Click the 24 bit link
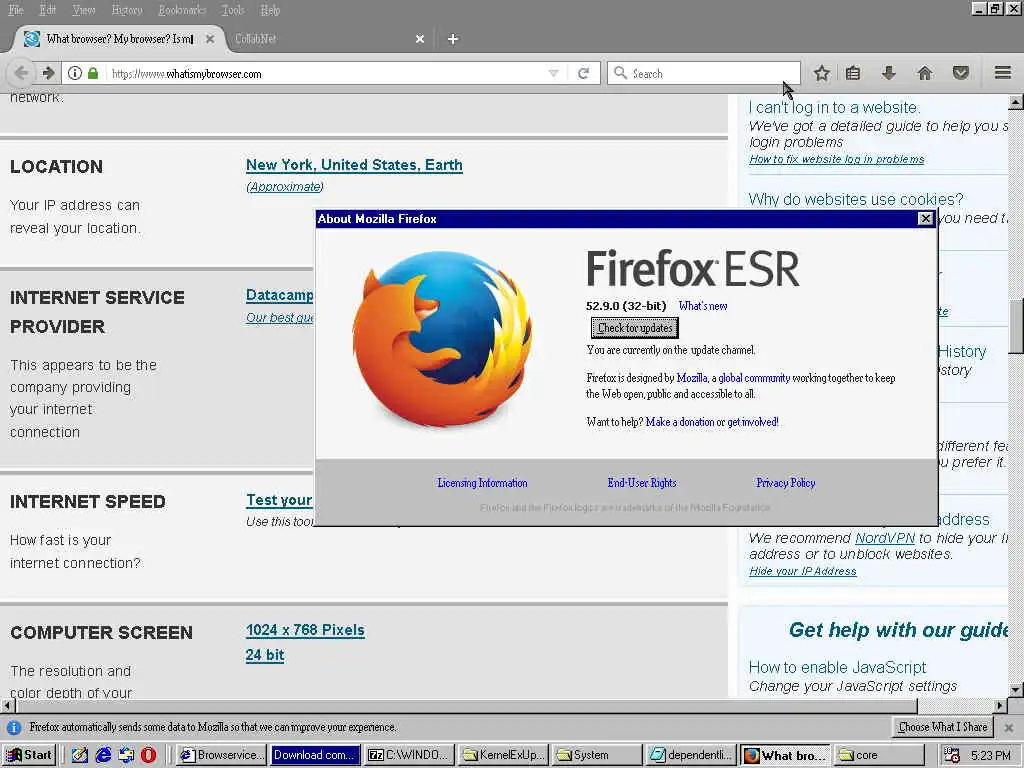This screenshot has height=768, width=1024. (264, 655)
